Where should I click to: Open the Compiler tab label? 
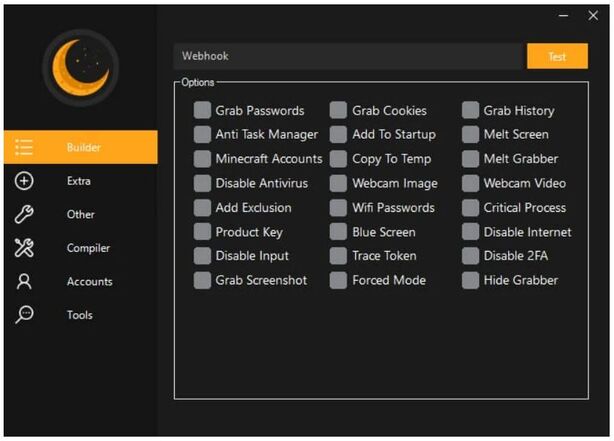click(88, 248)
